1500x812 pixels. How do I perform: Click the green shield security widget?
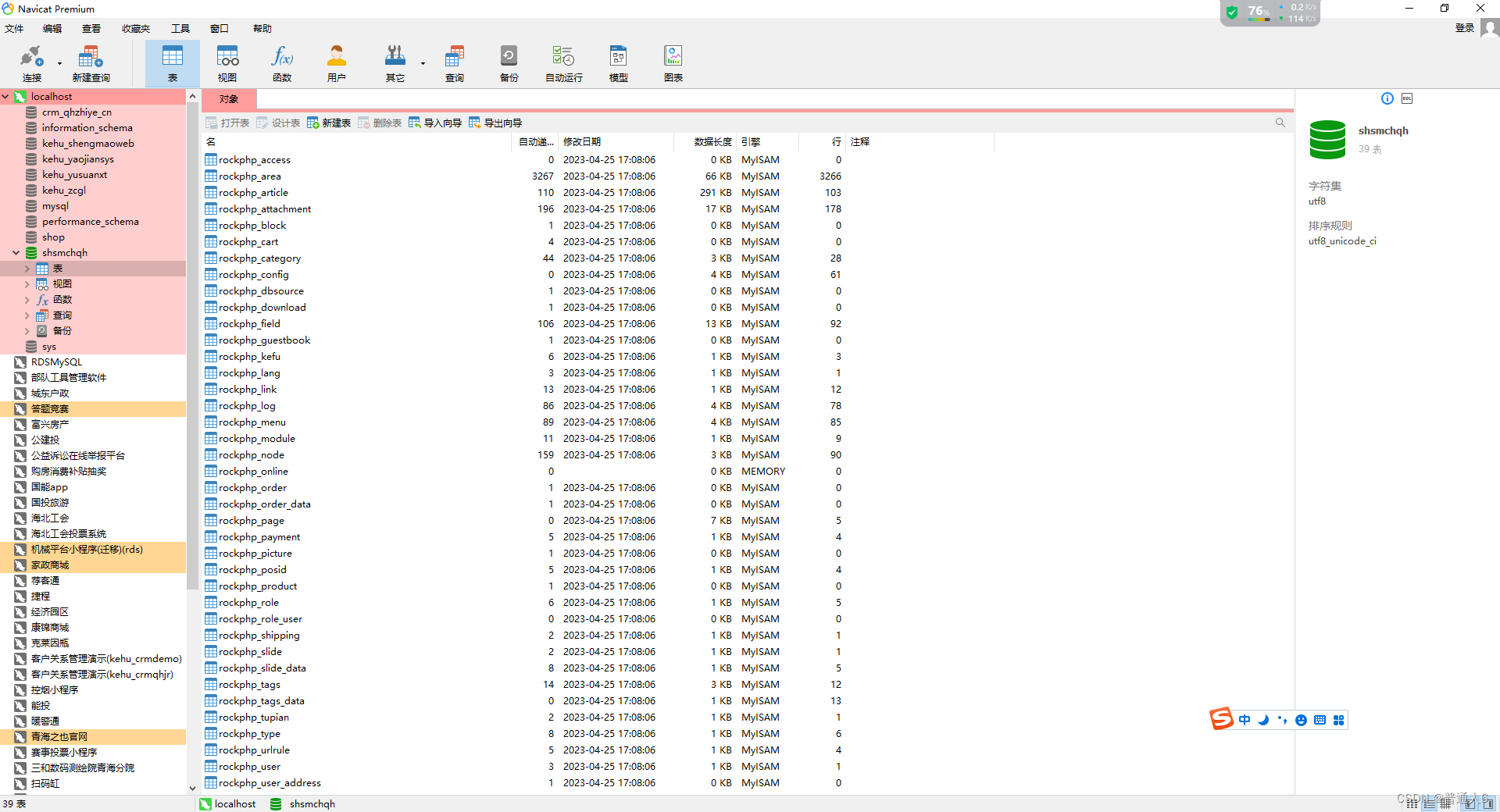(1232, 12)
